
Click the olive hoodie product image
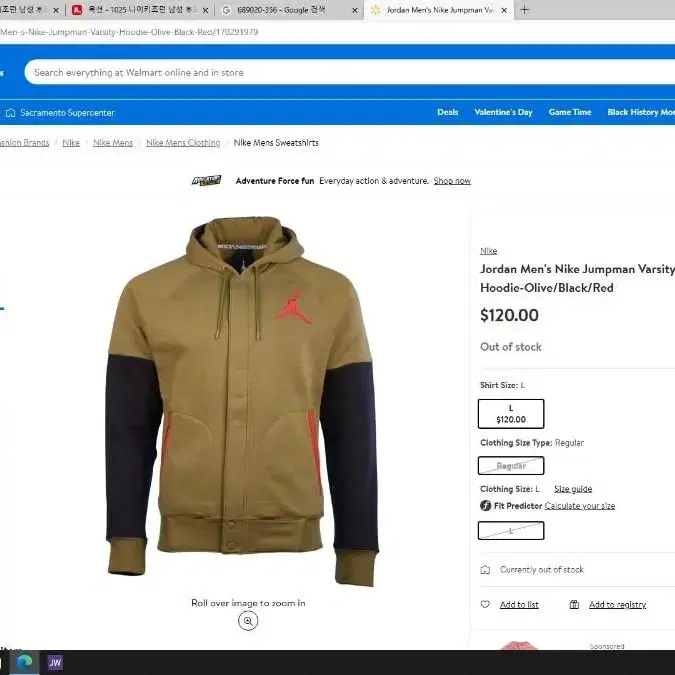(x=242, y=400)
